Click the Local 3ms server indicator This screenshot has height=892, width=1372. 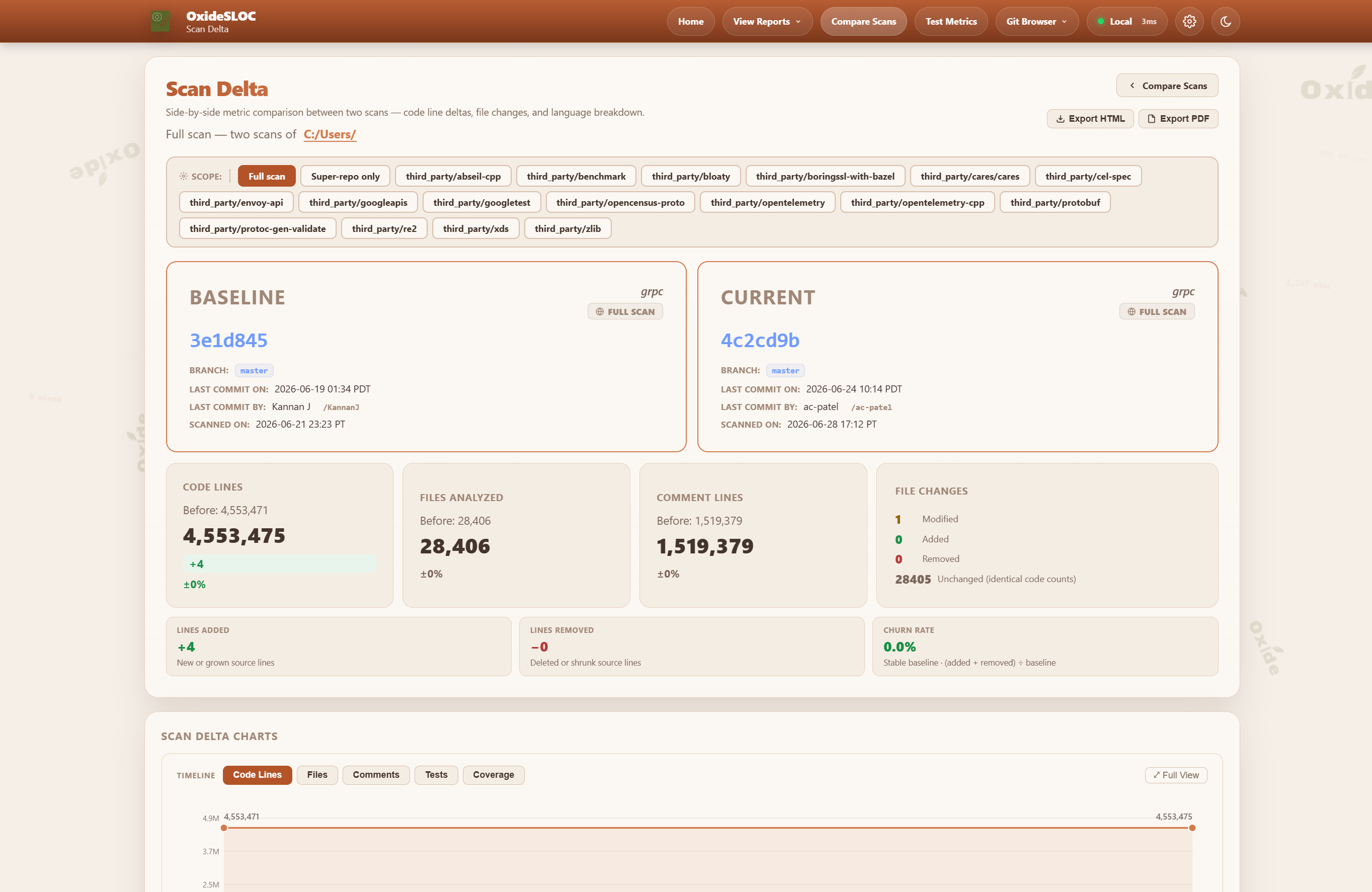click(1126, 21)
